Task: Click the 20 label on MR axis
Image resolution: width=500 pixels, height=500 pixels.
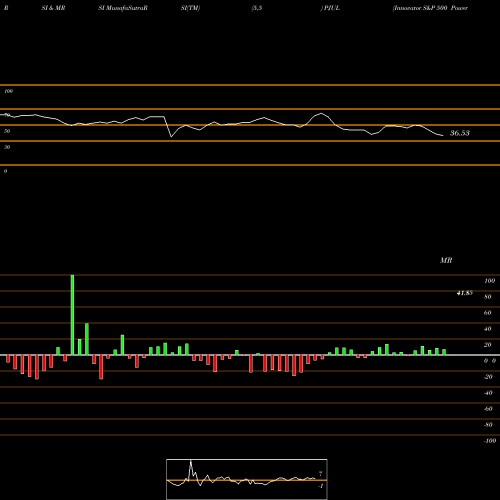Action: 488,345
